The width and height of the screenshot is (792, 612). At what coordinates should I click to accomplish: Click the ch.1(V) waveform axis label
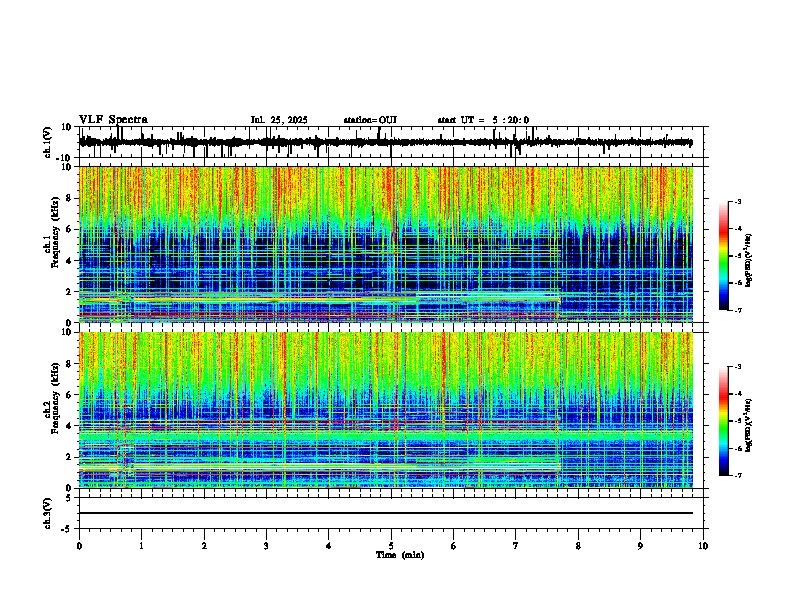(x=48, y=142)
